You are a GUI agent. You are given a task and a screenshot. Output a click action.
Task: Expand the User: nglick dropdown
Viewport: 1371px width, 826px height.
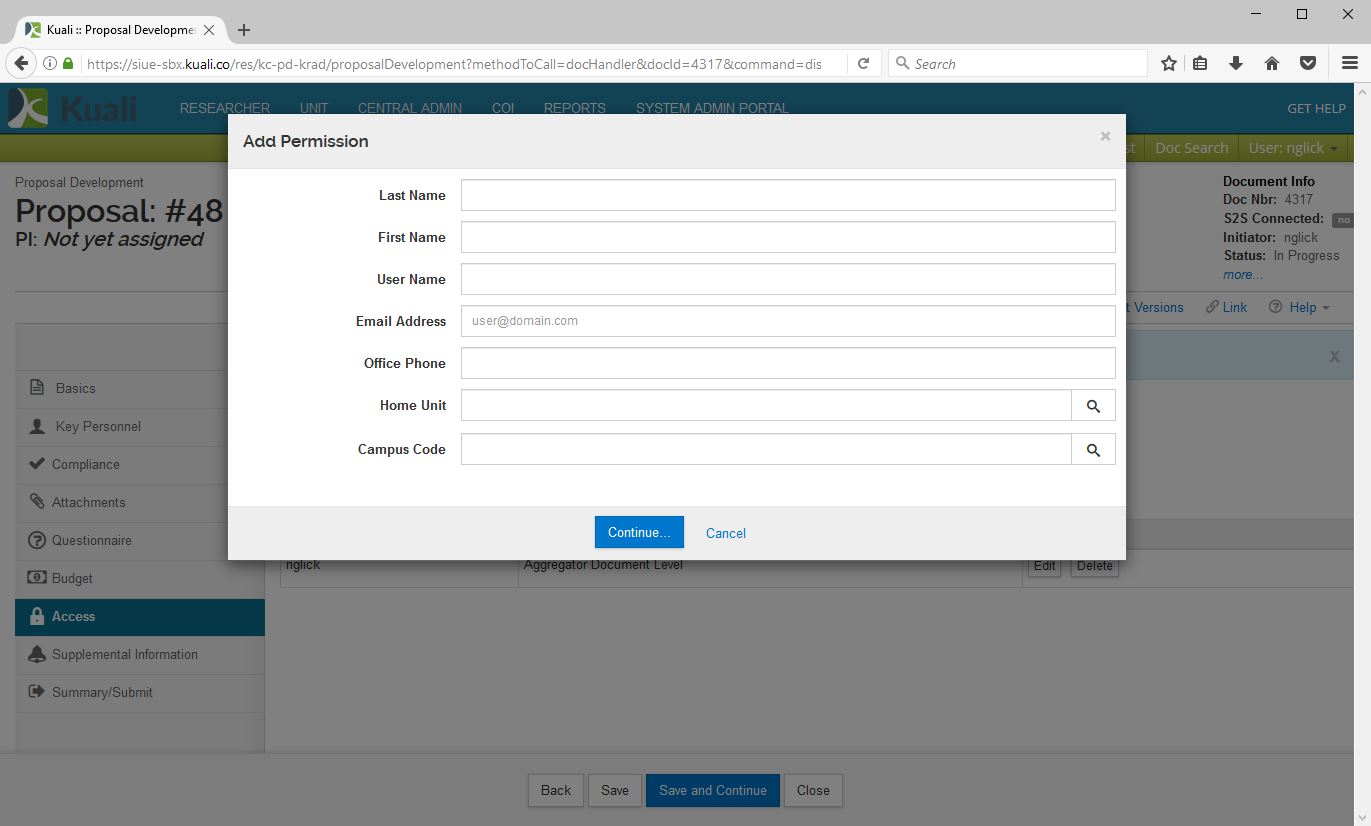coord(1292,148)
